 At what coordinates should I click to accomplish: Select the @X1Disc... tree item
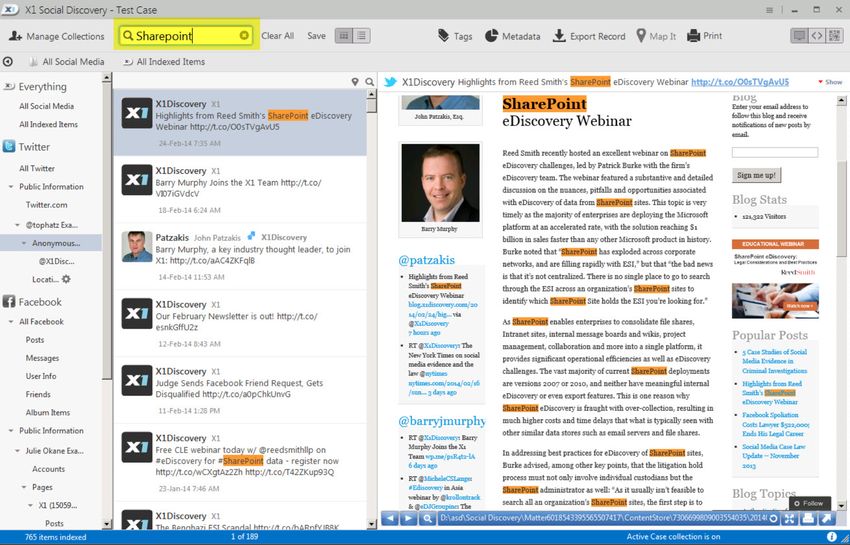pos(56,261)
